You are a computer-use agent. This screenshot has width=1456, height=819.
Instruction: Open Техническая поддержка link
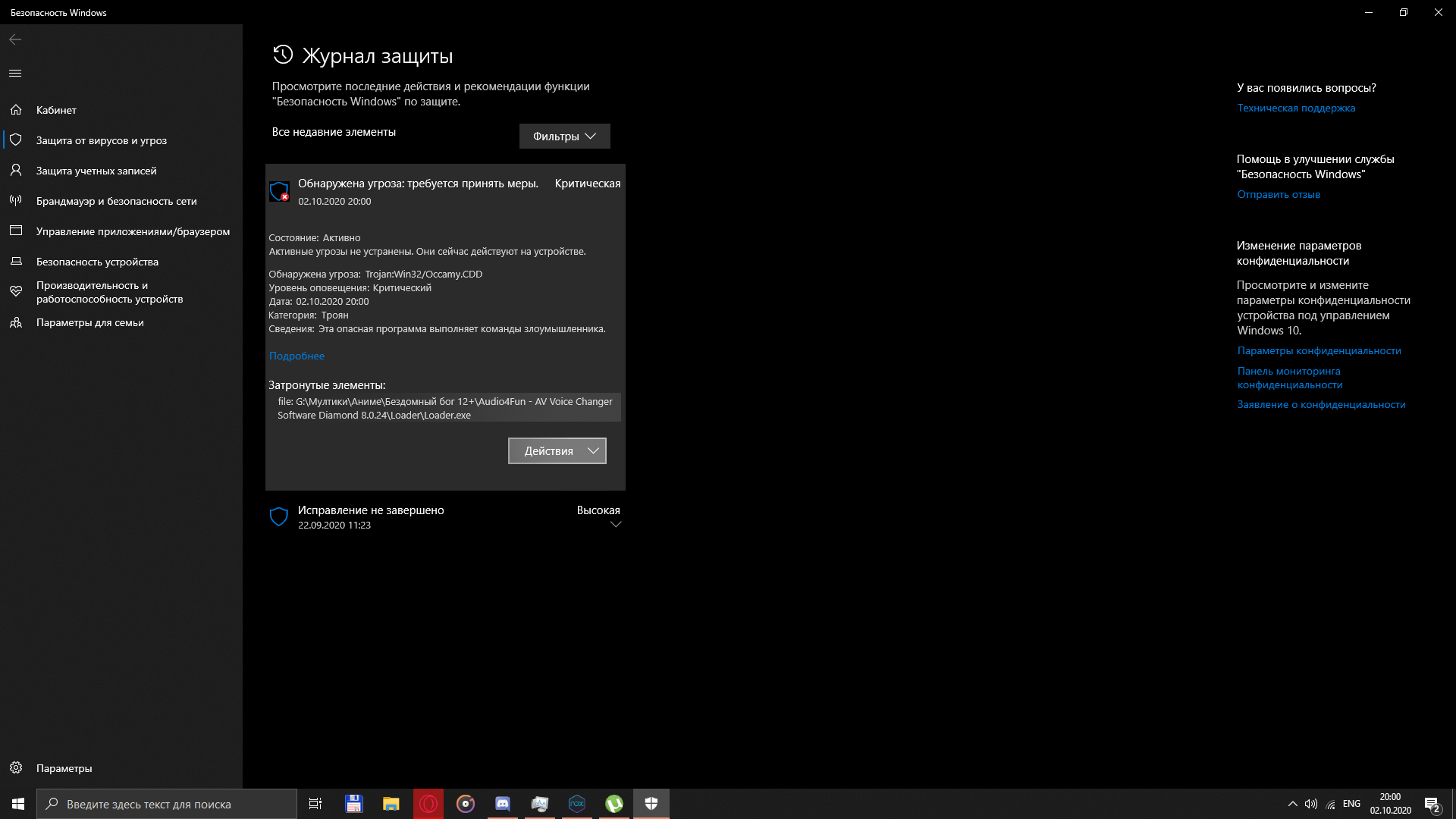coord(1296,108)
